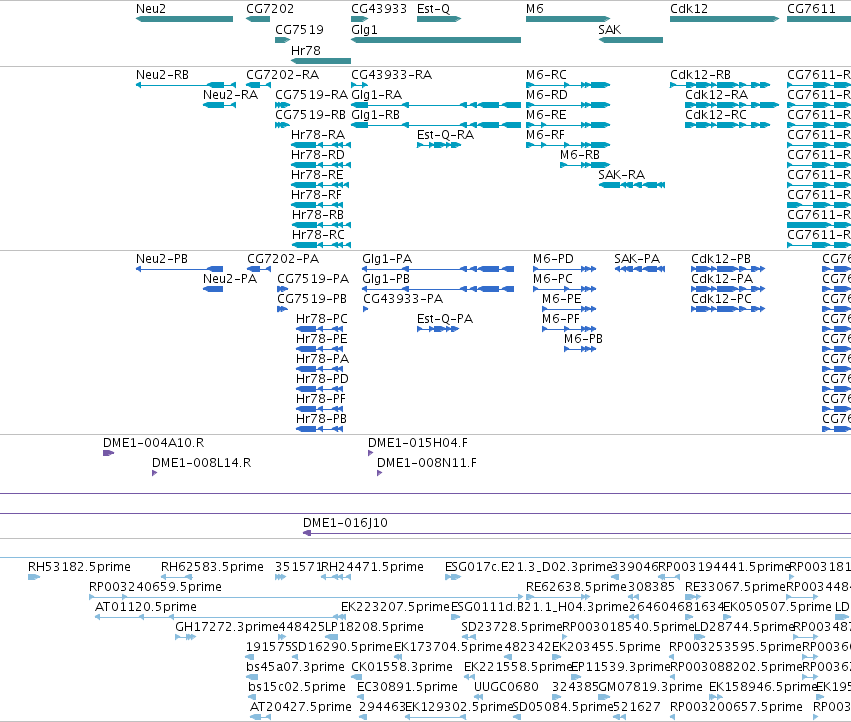Open the Hr78-RA transcript label
This screenshot has width=851, height=722.
click(318, 135)
